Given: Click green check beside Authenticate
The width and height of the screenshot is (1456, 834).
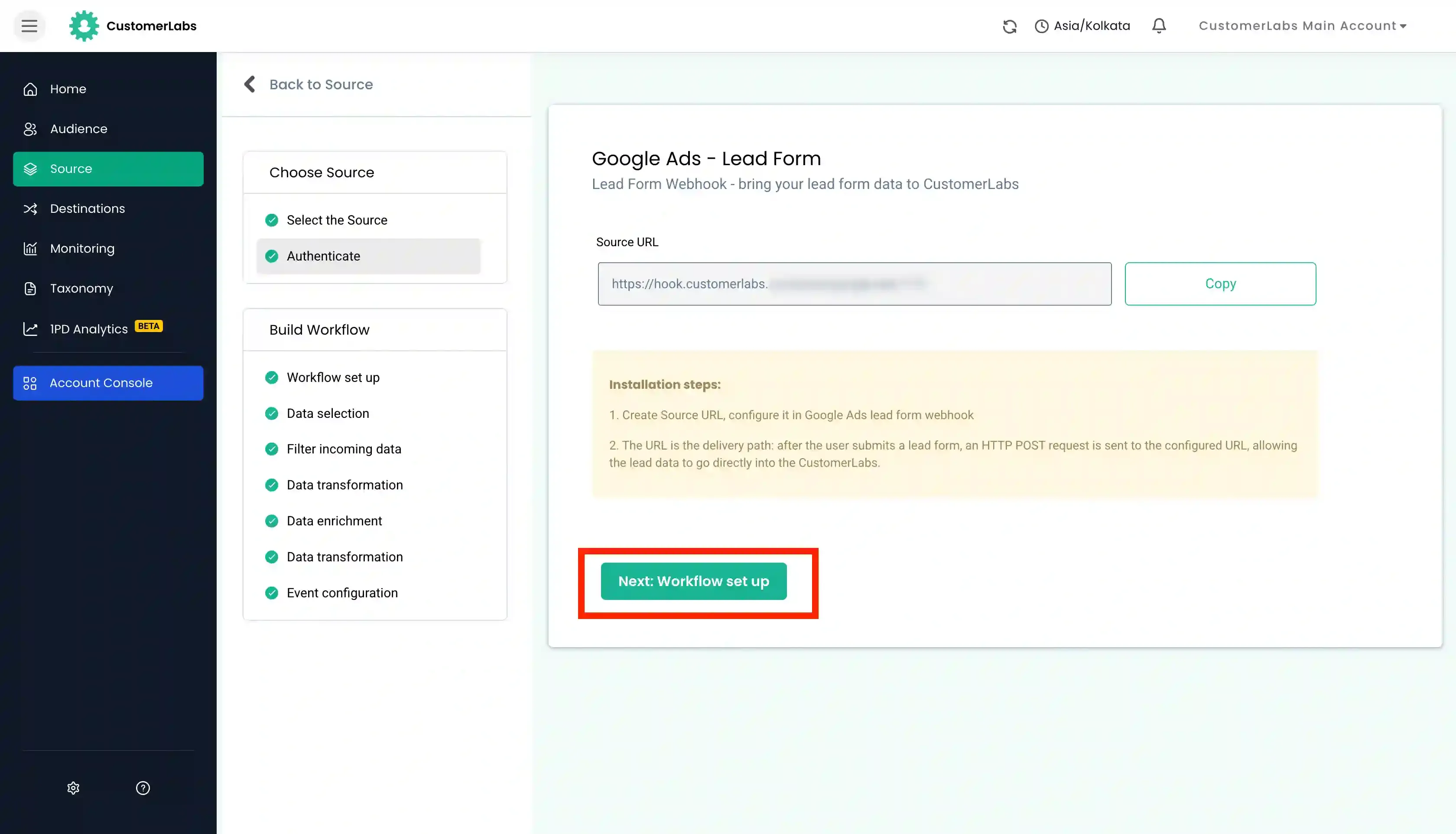Looking at the screenshot, I should pyautogui.click(x=272, y=256).
